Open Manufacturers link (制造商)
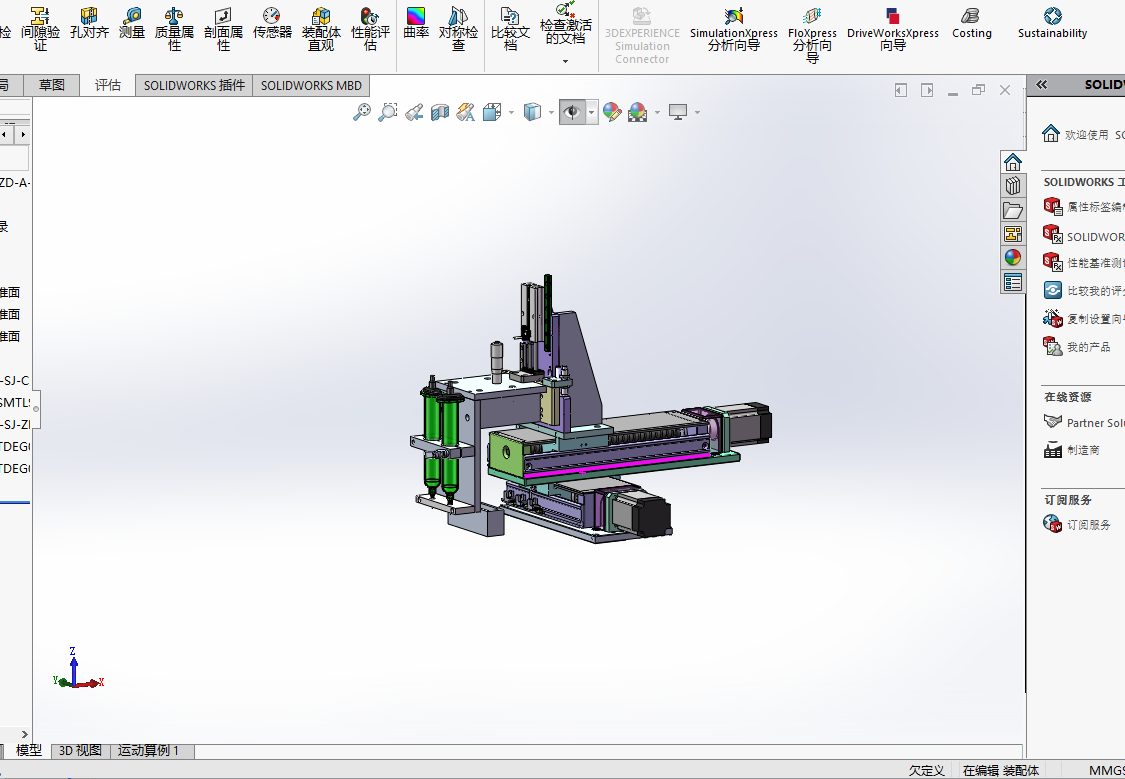Image resolution: width=1125 pixels, height=779 pixels. 1072,450
